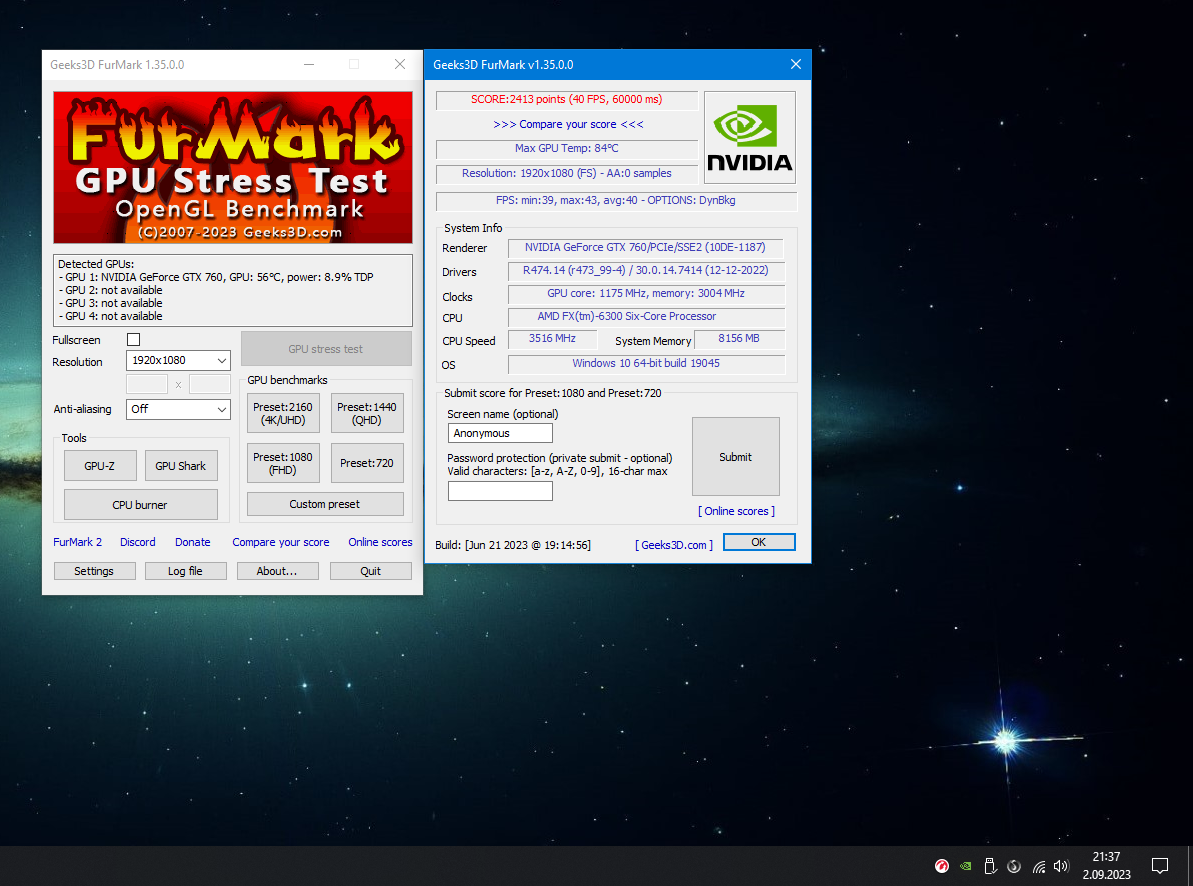Screen dimensions: 1193x886
Task: Click the USB safely remove tray icon
Action: [990, 866]
